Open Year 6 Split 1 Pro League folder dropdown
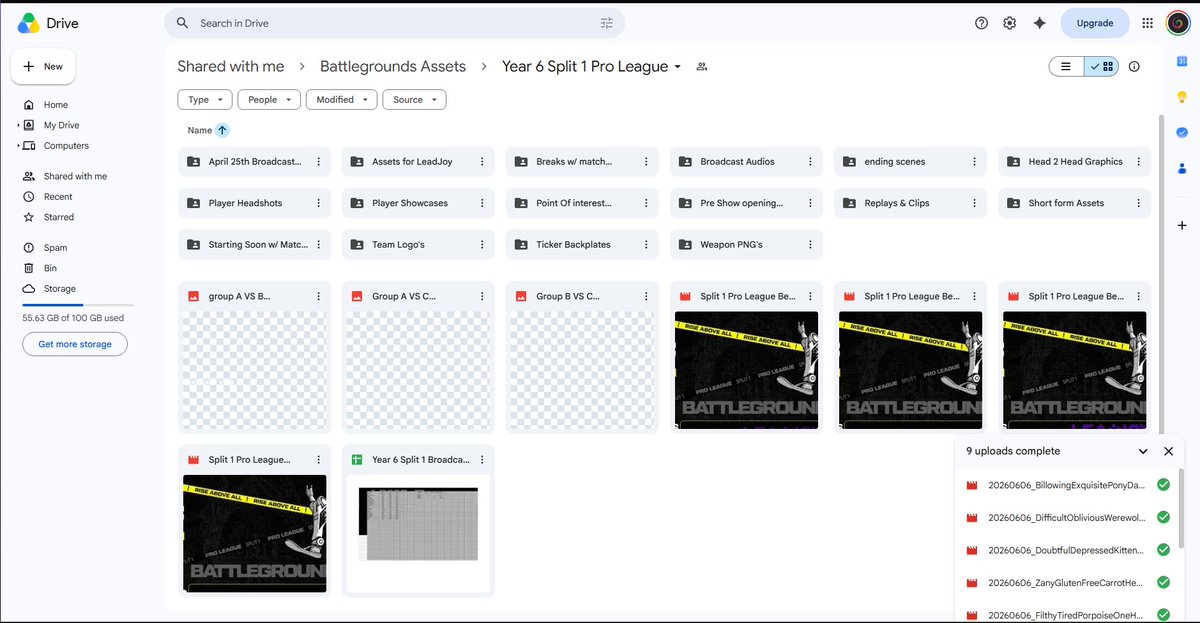The width and height of the screenshot is (1200, 623). (x=677, y=67)
